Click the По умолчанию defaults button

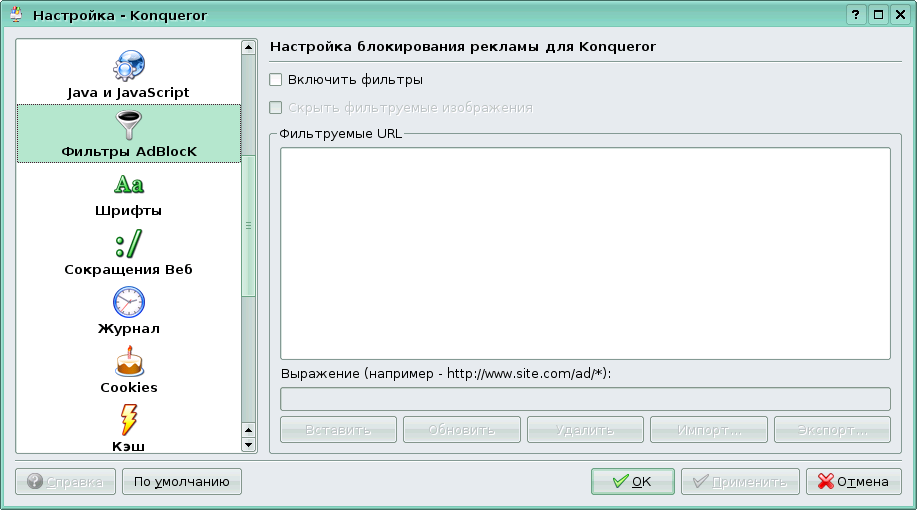click(182, 481)
